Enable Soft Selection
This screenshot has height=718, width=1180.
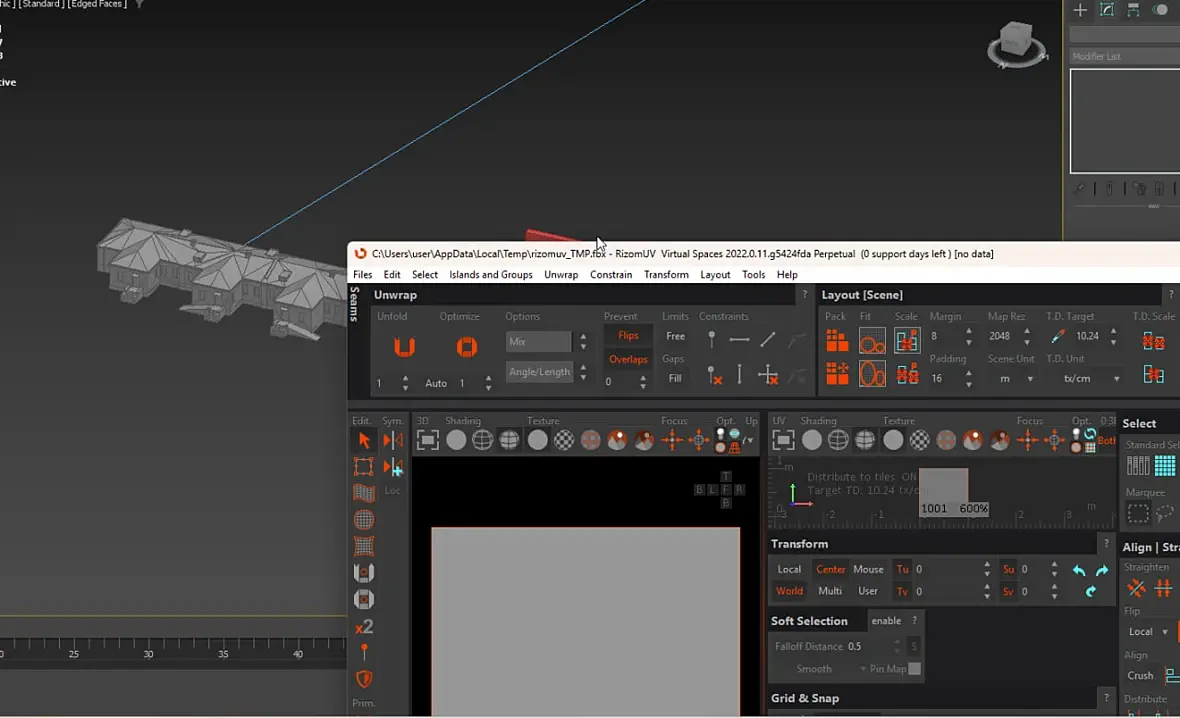[x=886, y=621]
